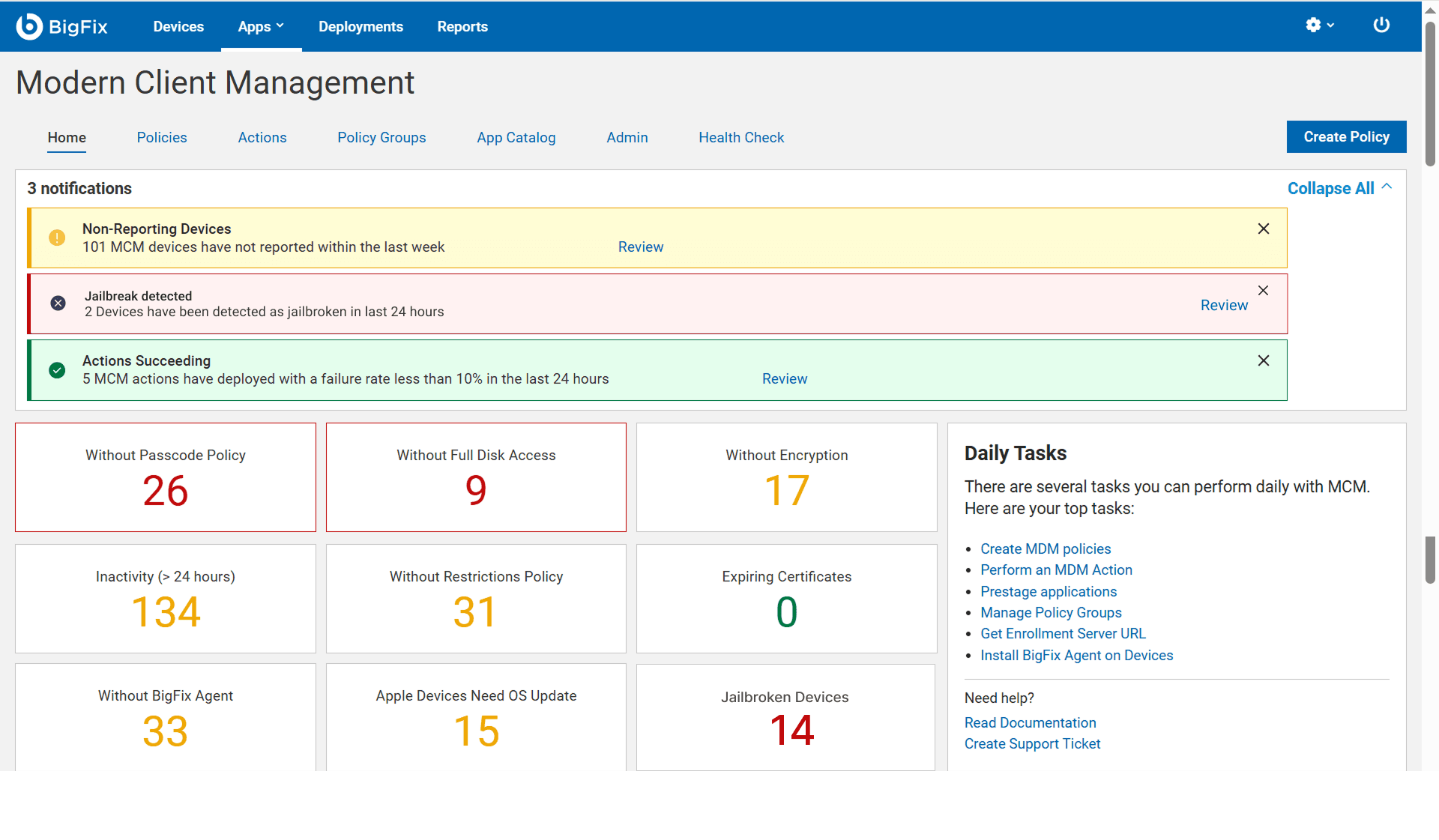Switch to the Health Check tab
The image size is (1439, 840).
(741, 138)
